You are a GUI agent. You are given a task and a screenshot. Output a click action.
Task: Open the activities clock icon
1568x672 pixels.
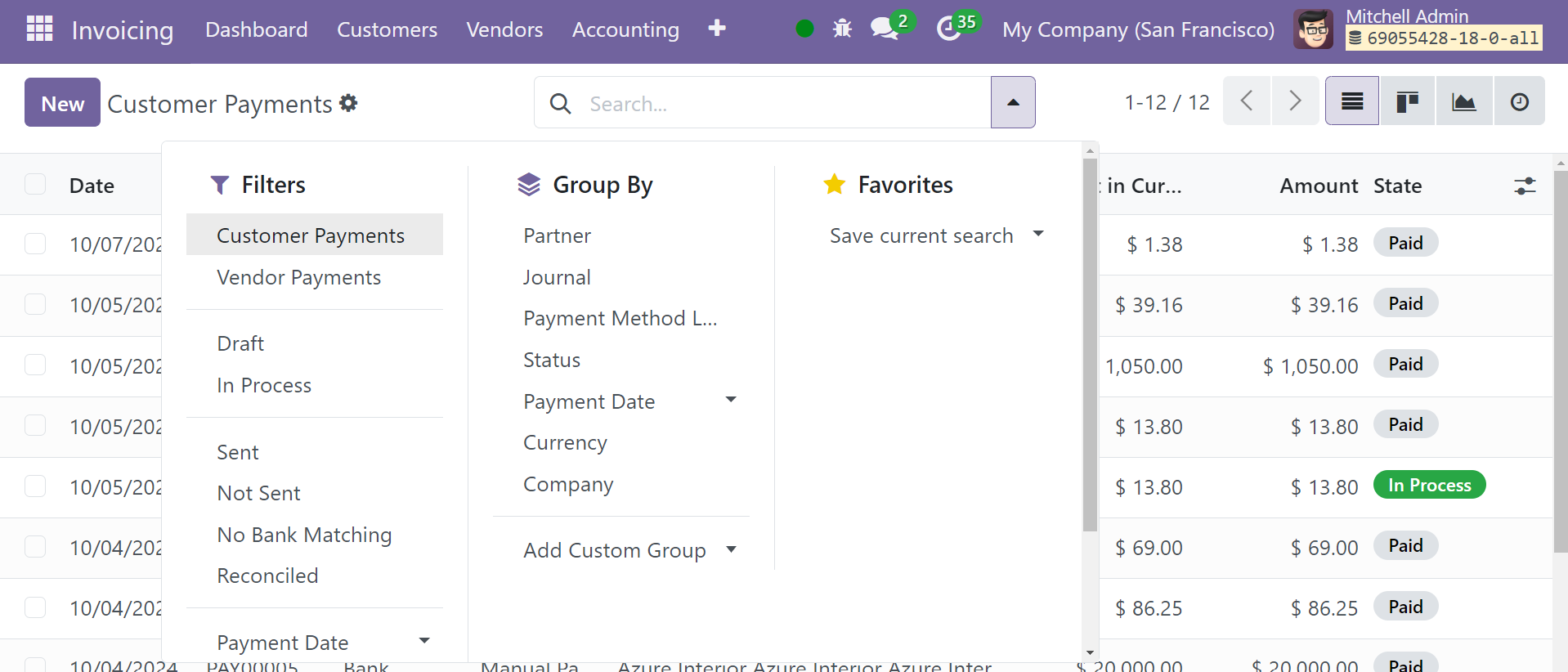point(948,29)
